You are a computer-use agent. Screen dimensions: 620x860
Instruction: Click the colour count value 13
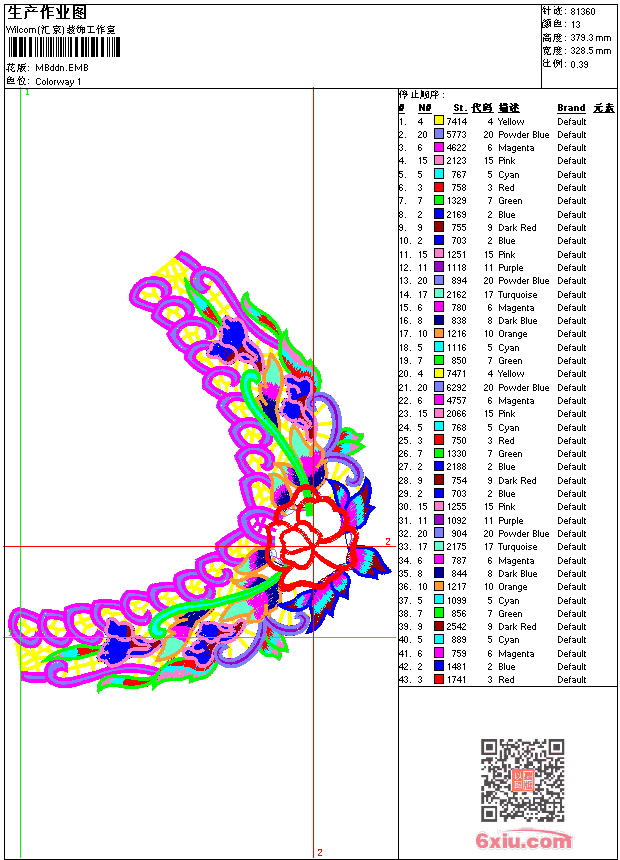576,25
